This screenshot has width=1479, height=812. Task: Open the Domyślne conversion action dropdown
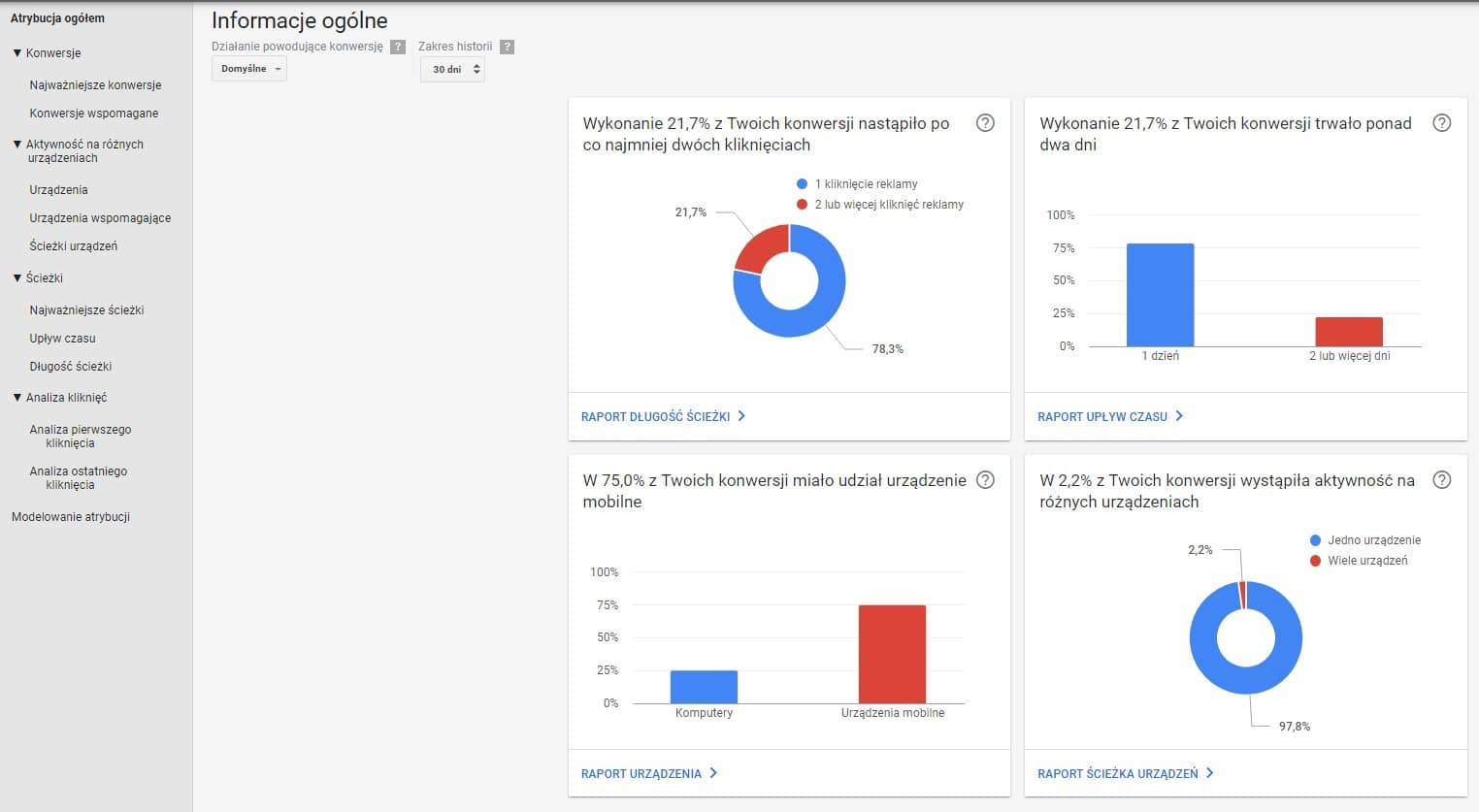[x=249, y=69]
